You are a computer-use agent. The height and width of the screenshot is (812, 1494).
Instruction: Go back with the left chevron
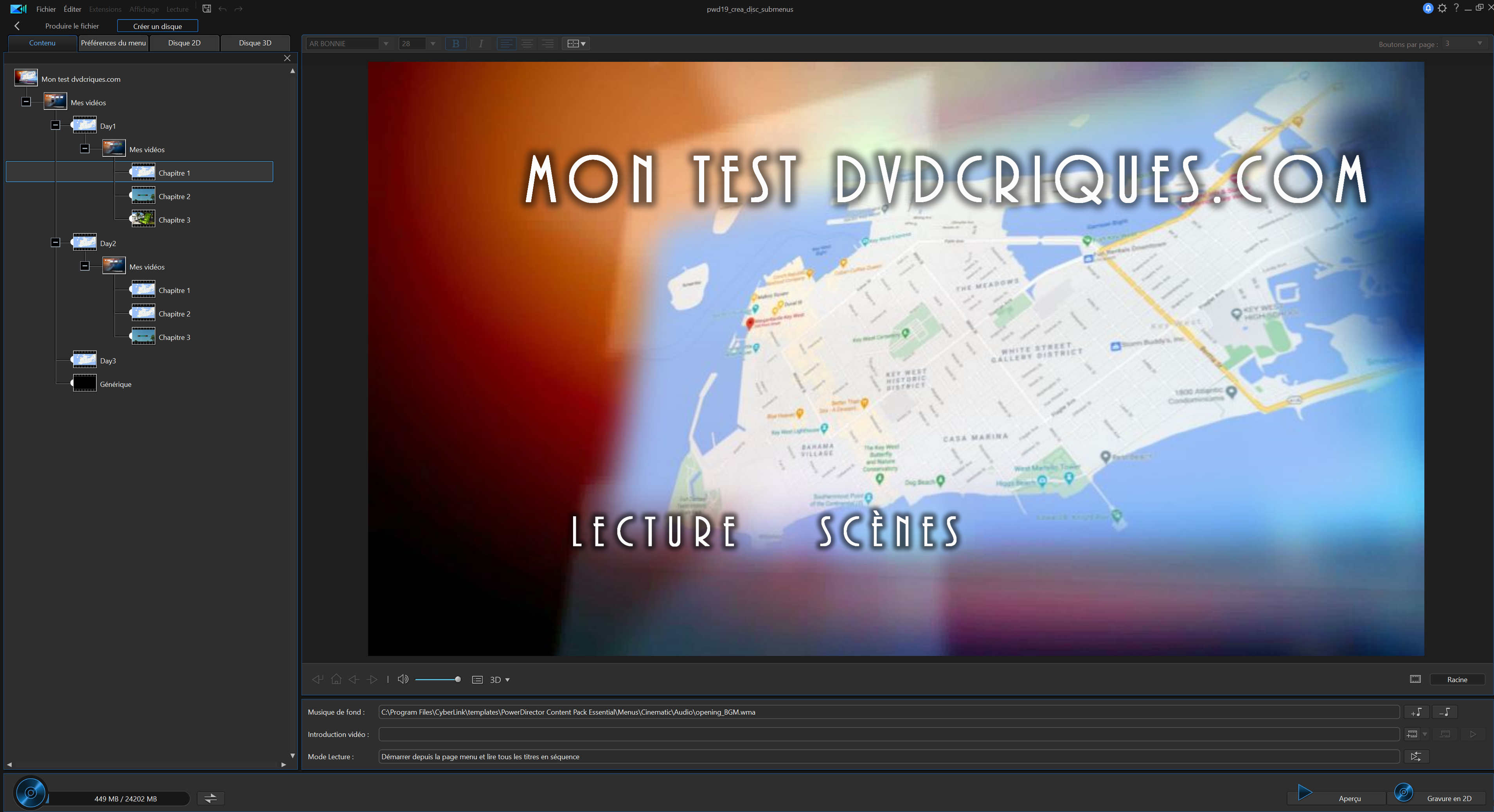point(17,25)
